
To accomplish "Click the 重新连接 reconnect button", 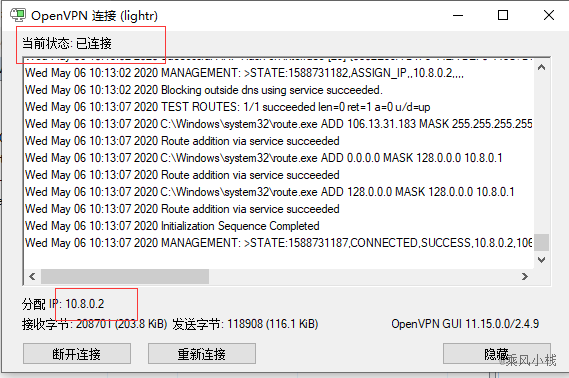I will 202,354.
